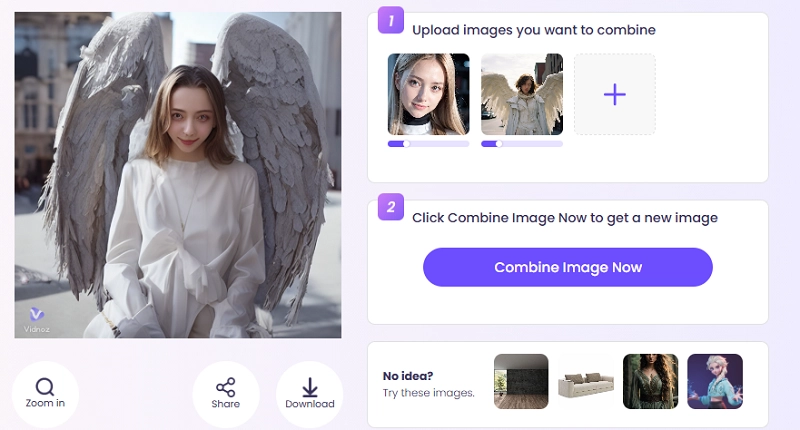
Task: Click the purple step 2 badge
Action: (391, 208)
